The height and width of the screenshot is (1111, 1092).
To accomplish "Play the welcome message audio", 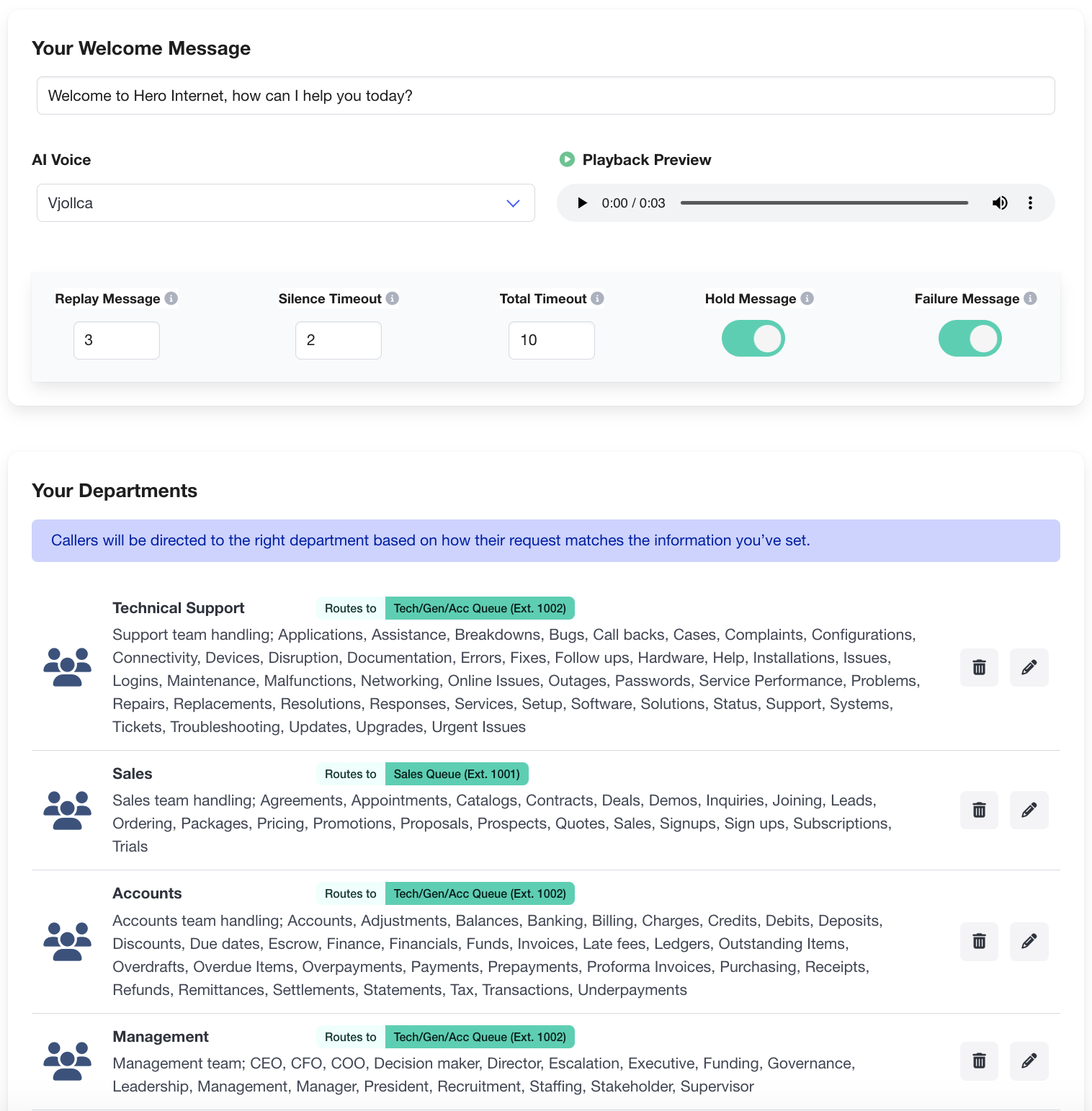I will [582, 203].
